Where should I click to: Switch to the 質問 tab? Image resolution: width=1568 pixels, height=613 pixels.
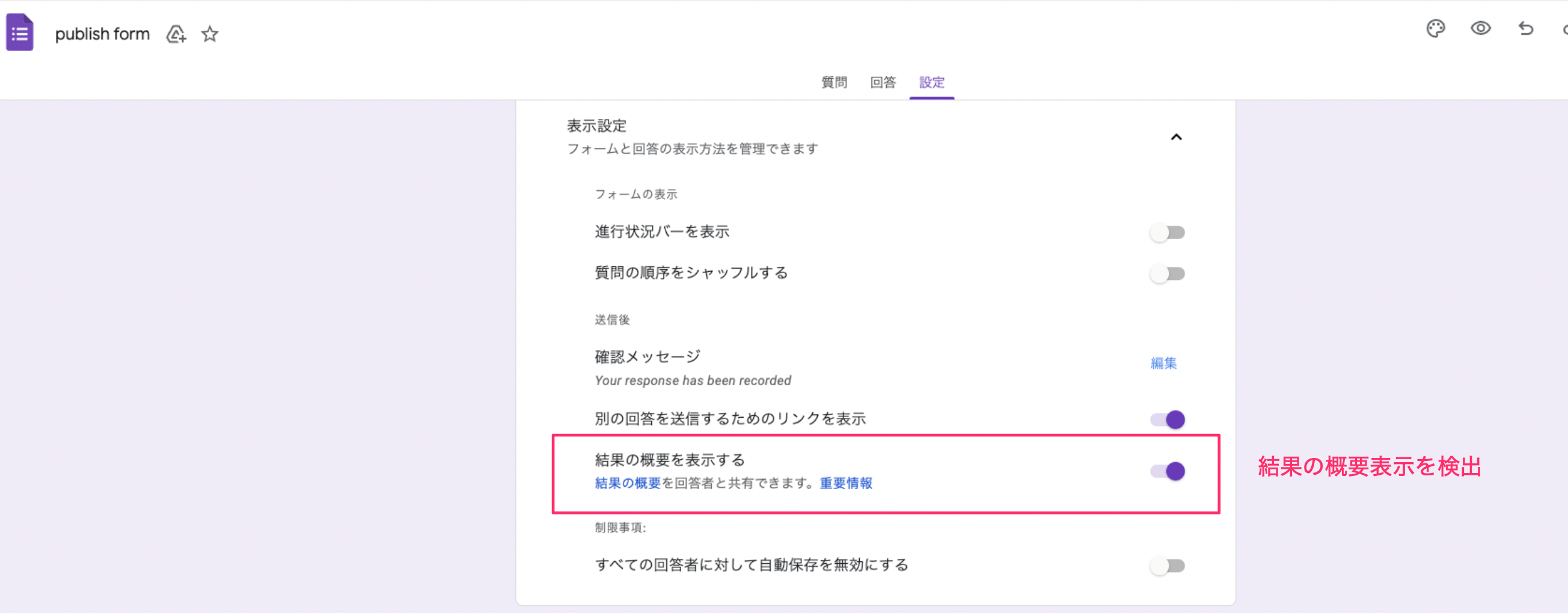point(834,82)
